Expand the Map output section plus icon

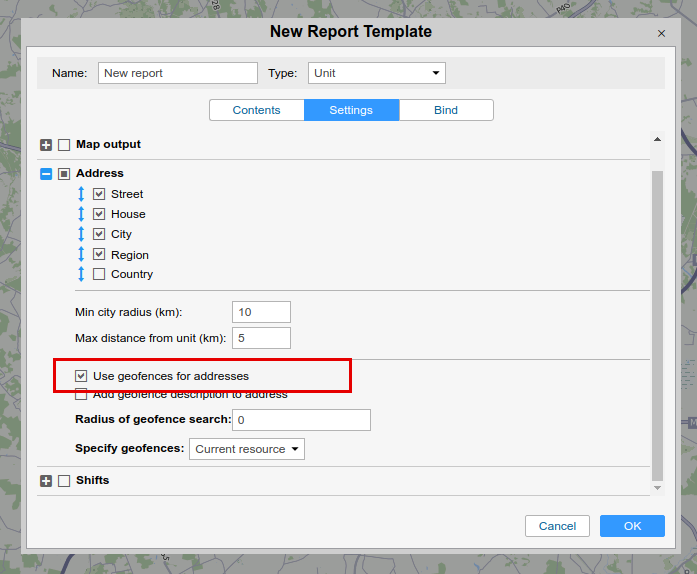click(x=46, y=145)
